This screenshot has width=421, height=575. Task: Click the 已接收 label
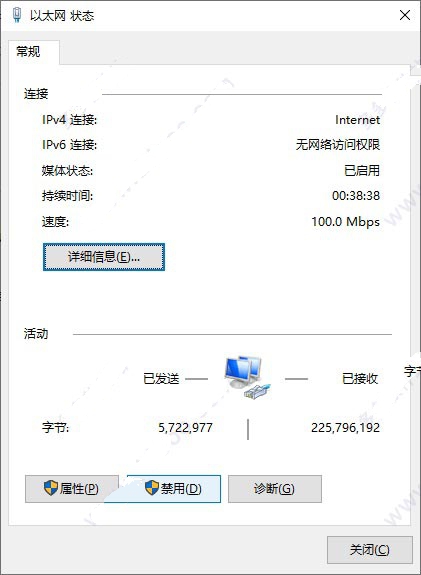click(360, 378)
